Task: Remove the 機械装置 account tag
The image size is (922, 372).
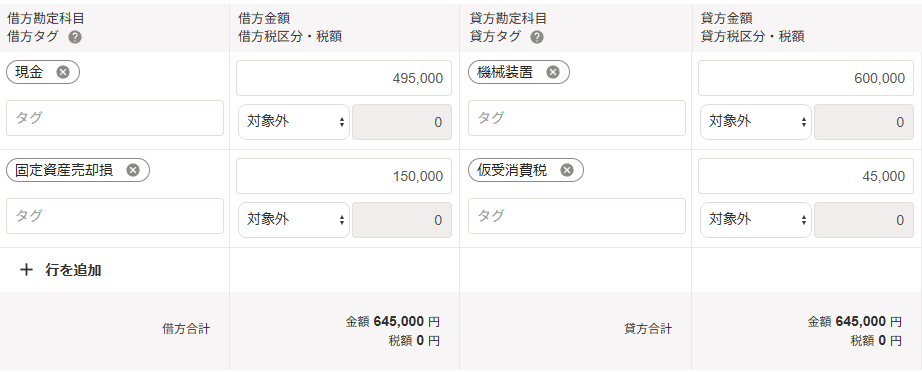Action: [x=553, y=72]
